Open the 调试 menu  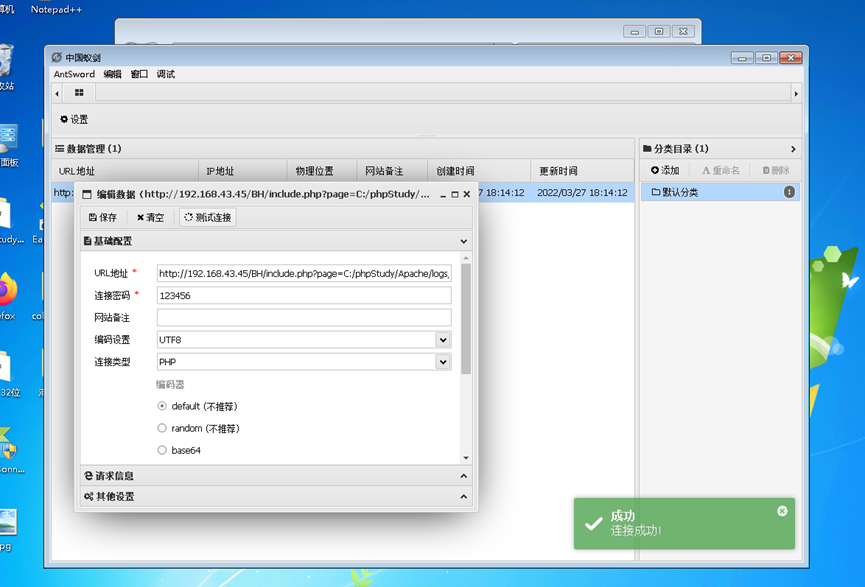pos(165,74)
